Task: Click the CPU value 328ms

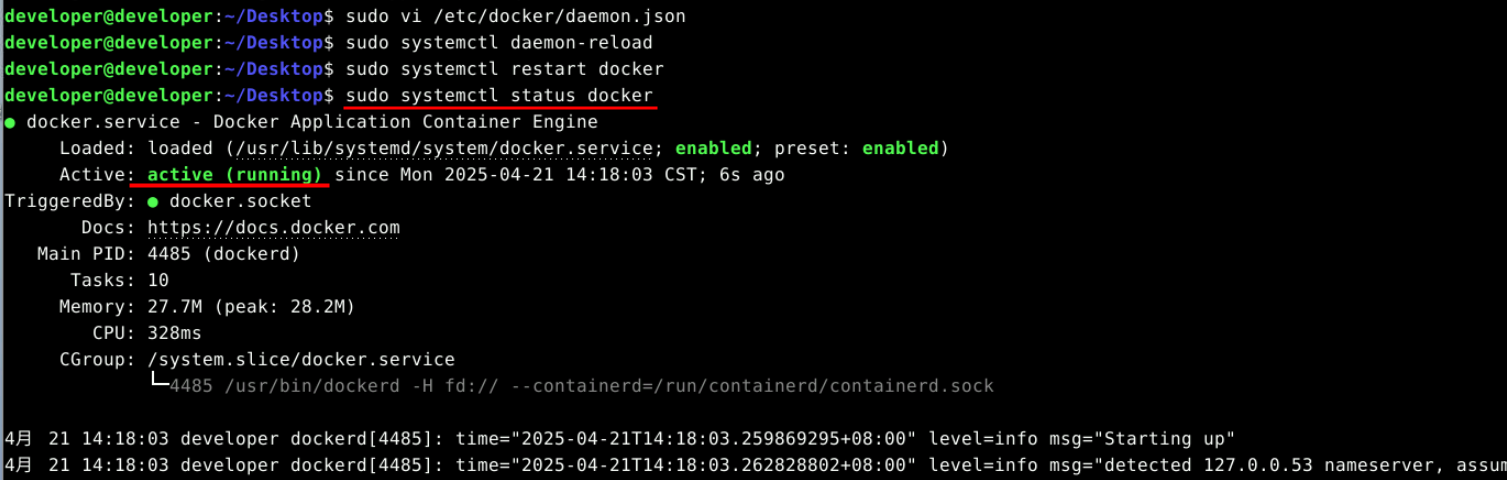Action: point(175,333)
